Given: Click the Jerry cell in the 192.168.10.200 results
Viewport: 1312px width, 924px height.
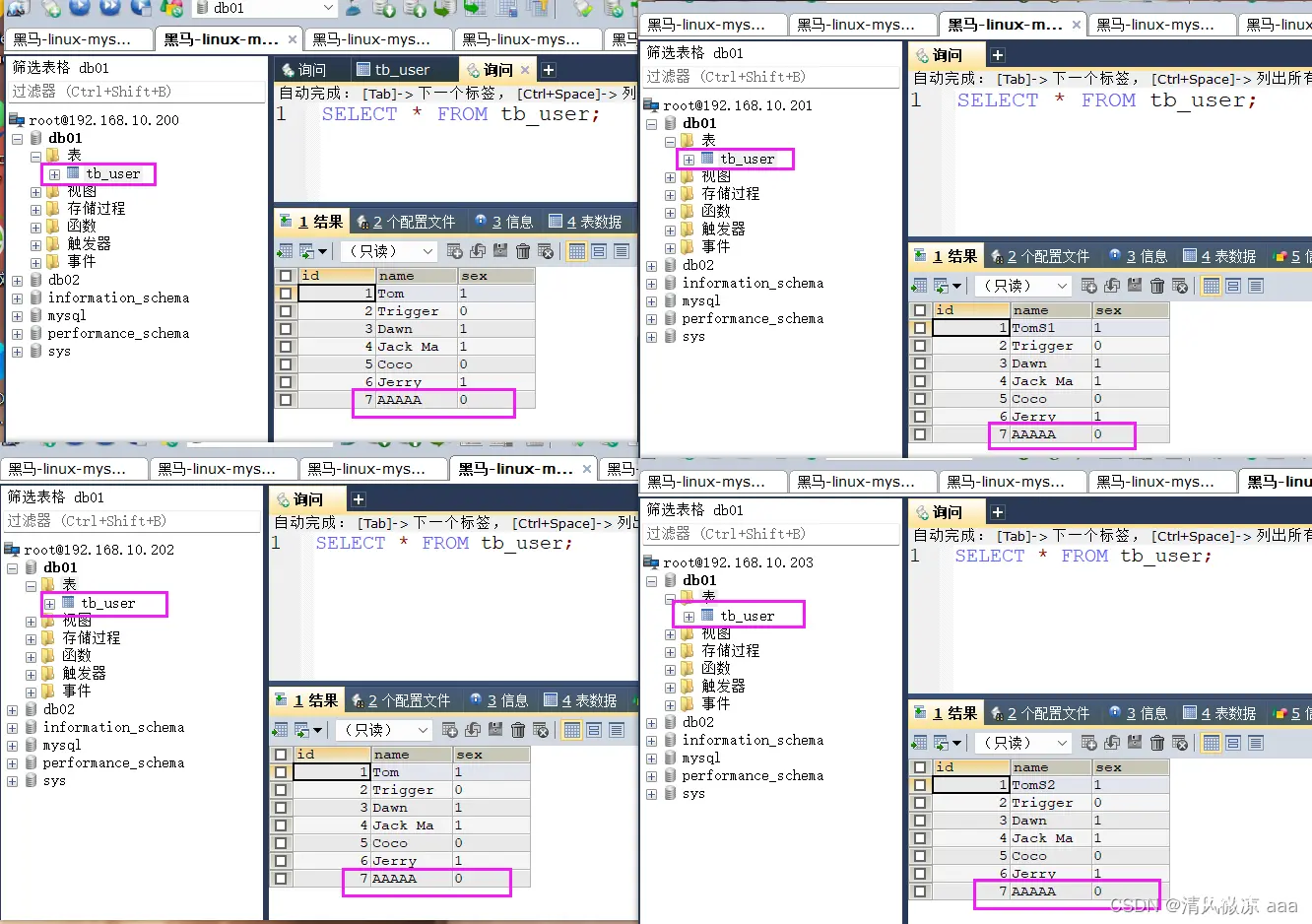Looking at the screenshot, I should coord(416,382).
